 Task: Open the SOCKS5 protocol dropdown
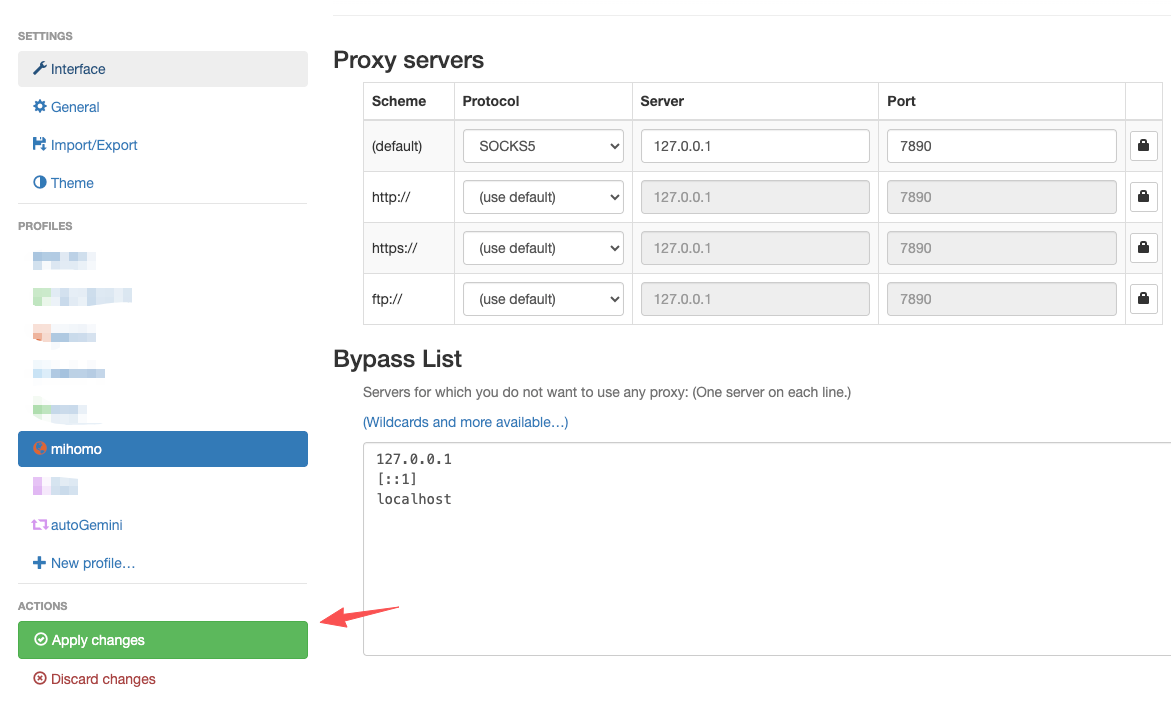[543, 146]
